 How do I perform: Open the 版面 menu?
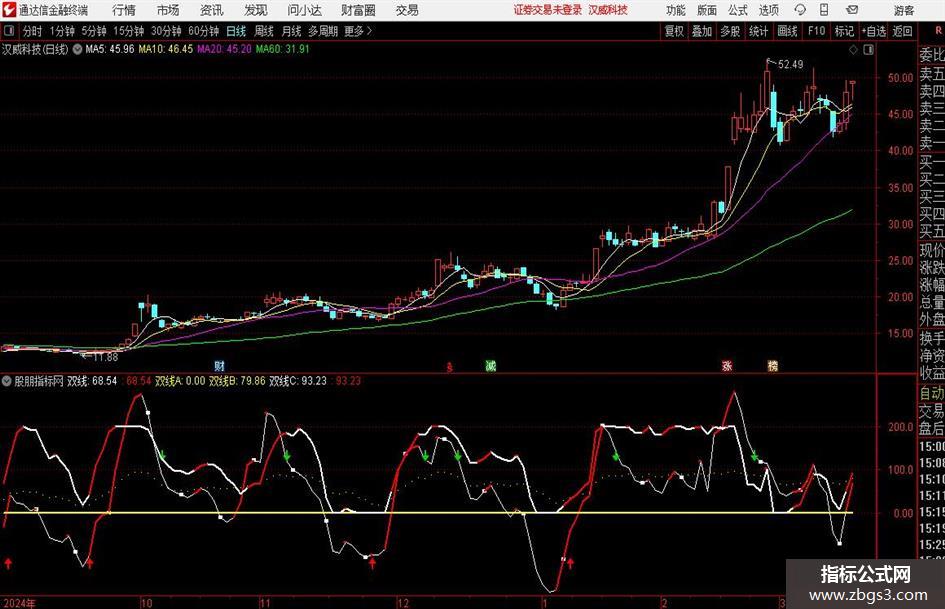click(x=706, y=10)
